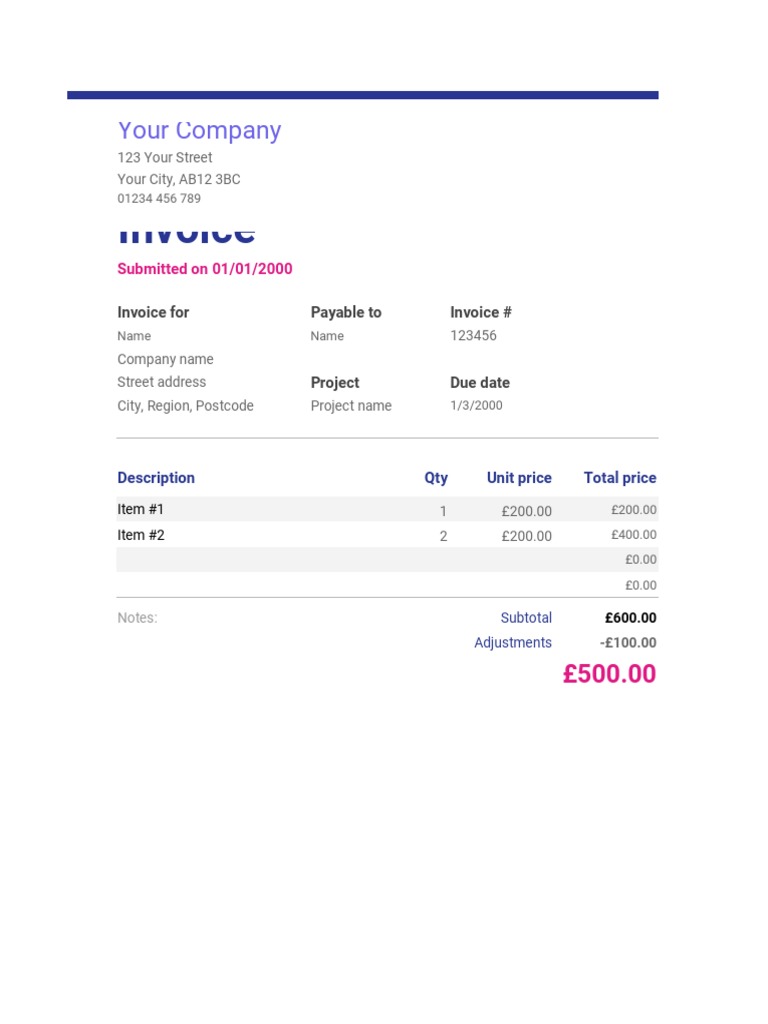Click the Your Company heading
This screenshot has width=768, height=1024.
pos(199,131)
